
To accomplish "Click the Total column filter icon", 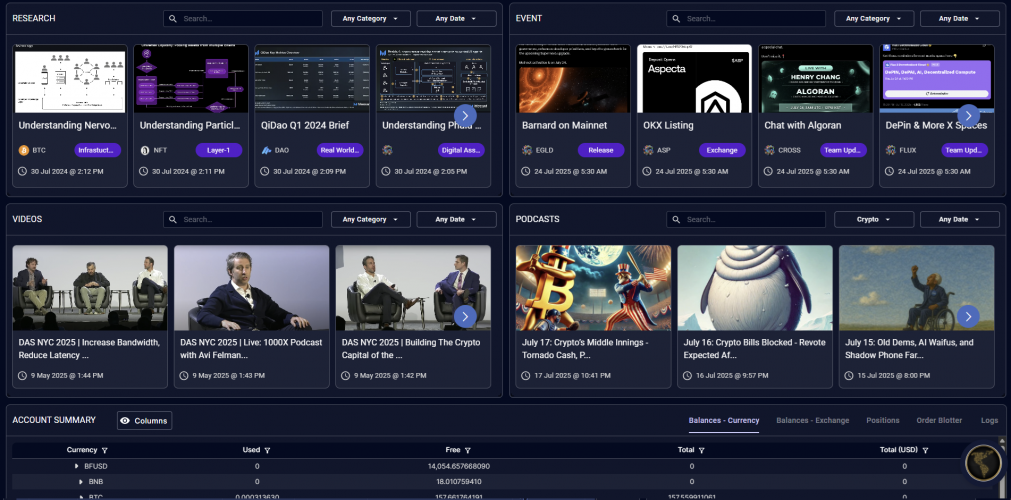I will 702,450.
